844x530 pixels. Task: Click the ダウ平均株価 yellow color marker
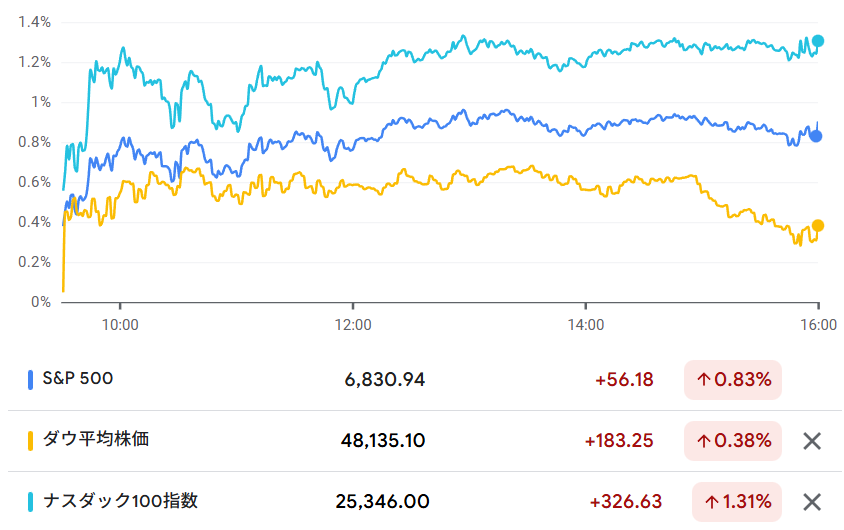tap(31, 440)
